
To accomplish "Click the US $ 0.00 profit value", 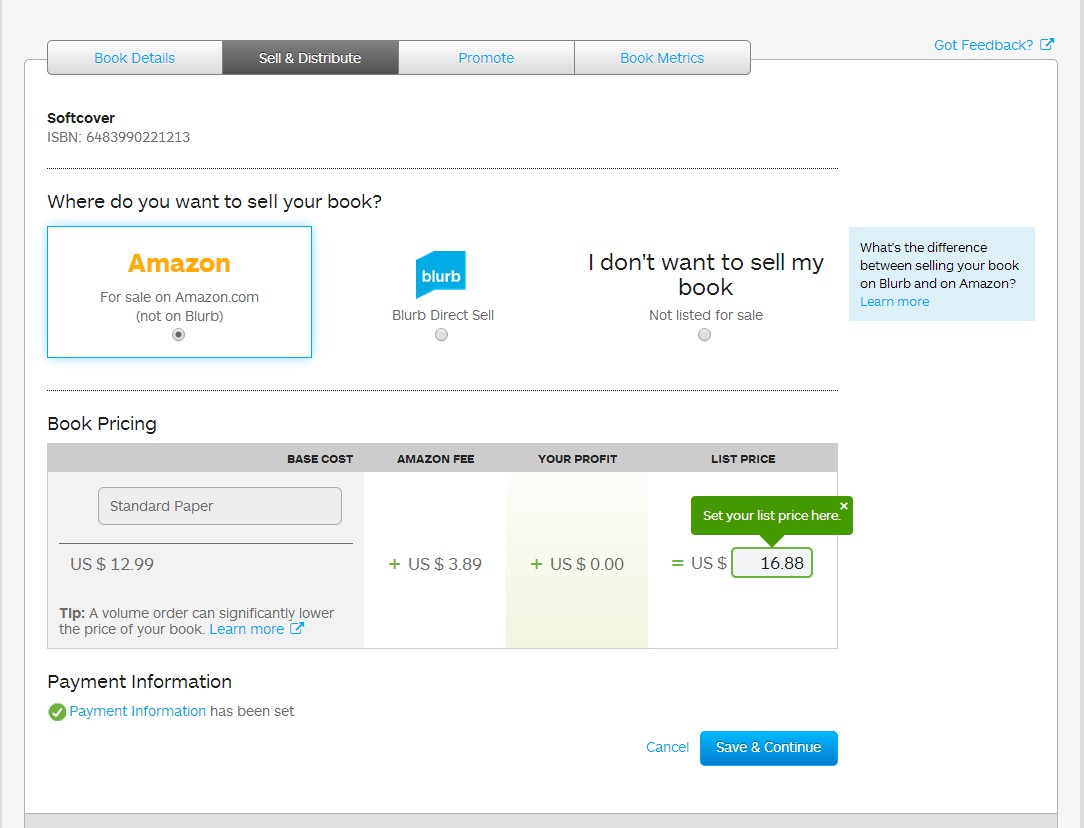I will (x=587, y=564).
